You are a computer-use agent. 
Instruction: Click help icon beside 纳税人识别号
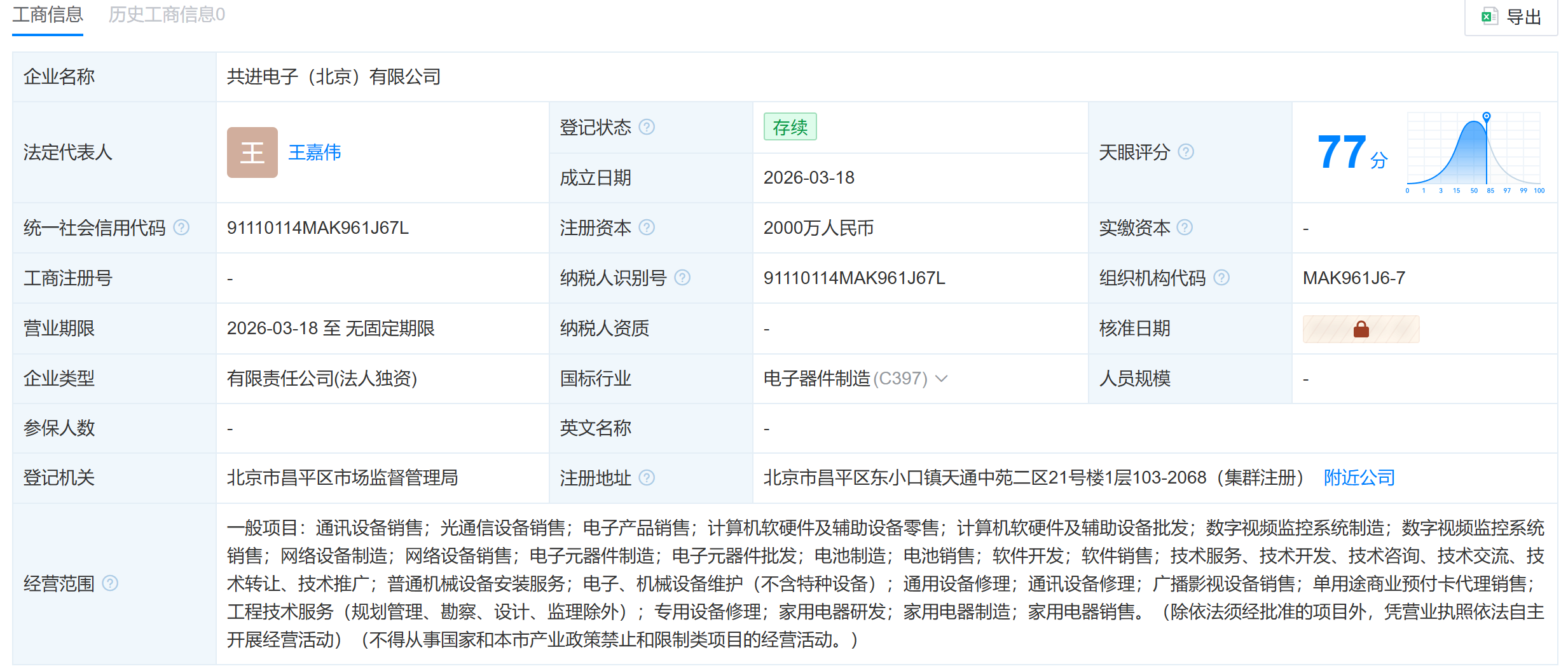point(682,278)
